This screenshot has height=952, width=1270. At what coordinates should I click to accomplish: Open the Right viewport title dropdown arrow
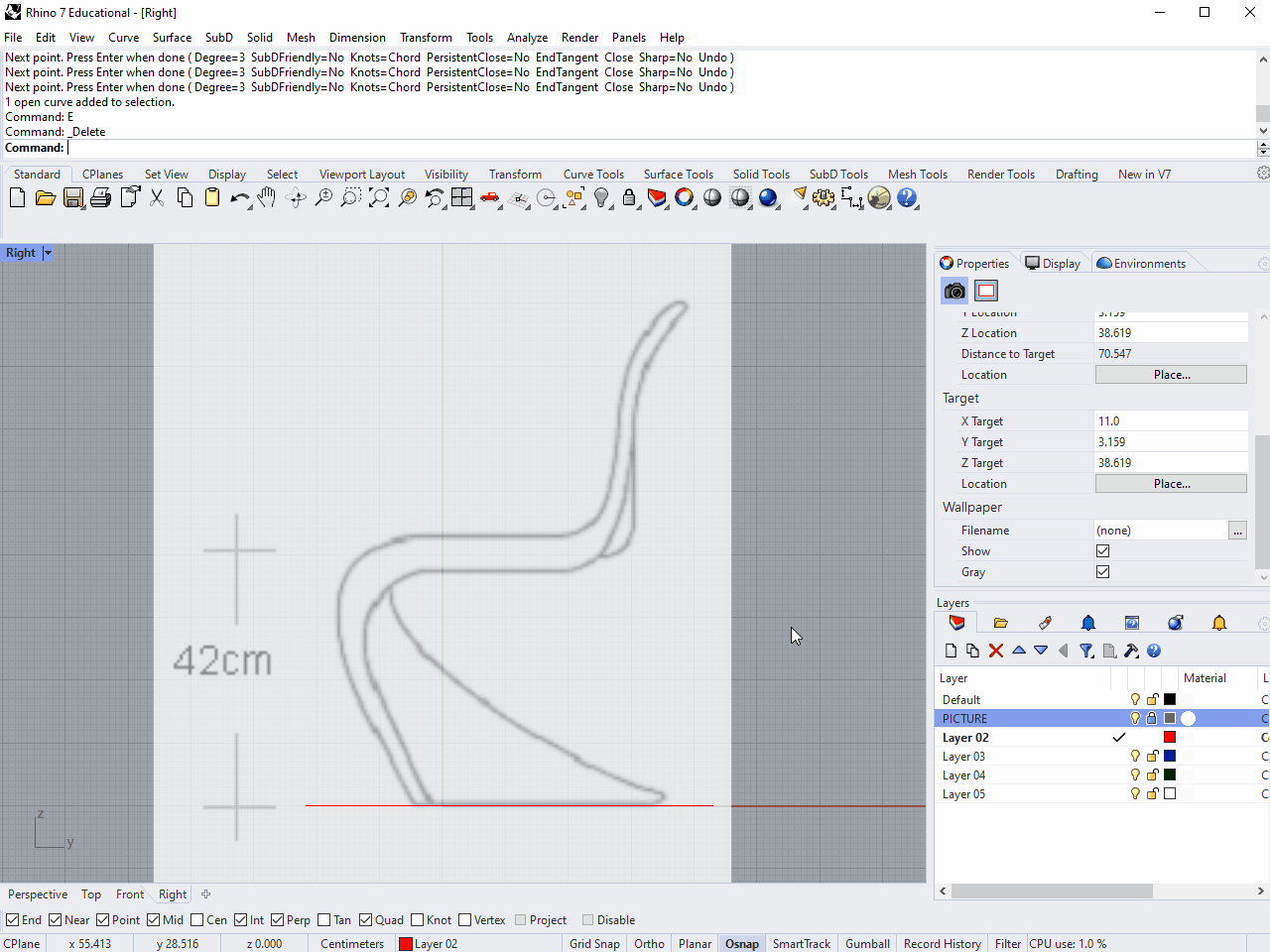click(48, 253)
